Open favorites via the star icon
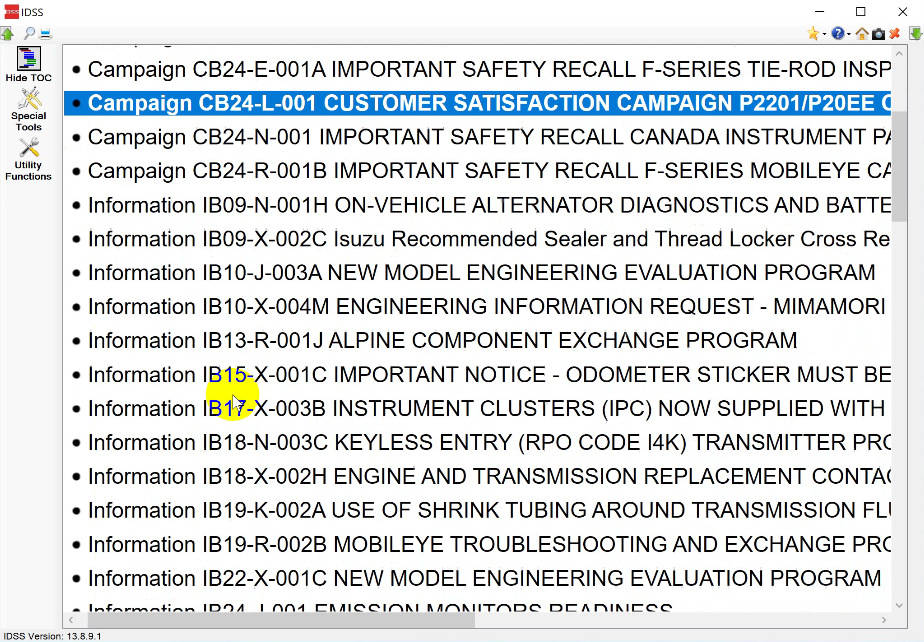 tap(813, 33)
